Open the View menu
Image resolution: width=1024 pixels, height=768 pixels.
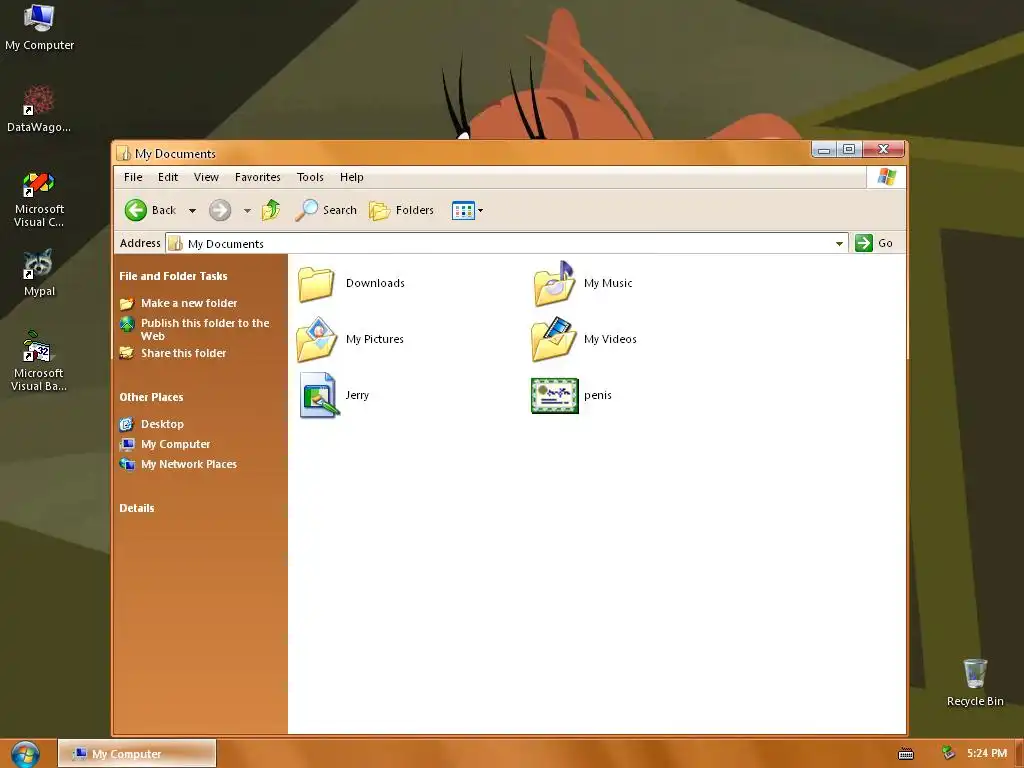(206, 177)
